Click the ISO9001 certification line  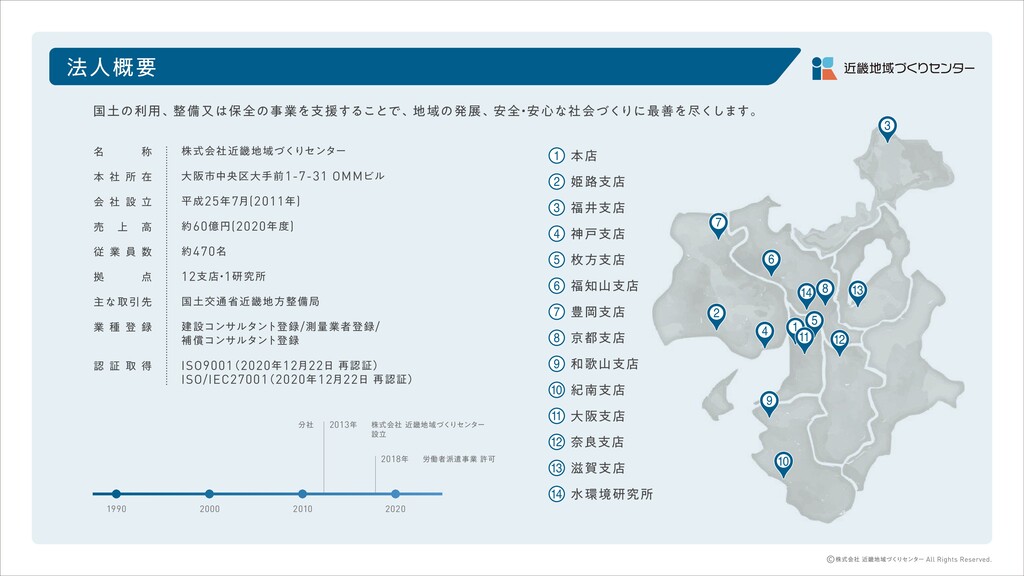coord(280,365)
